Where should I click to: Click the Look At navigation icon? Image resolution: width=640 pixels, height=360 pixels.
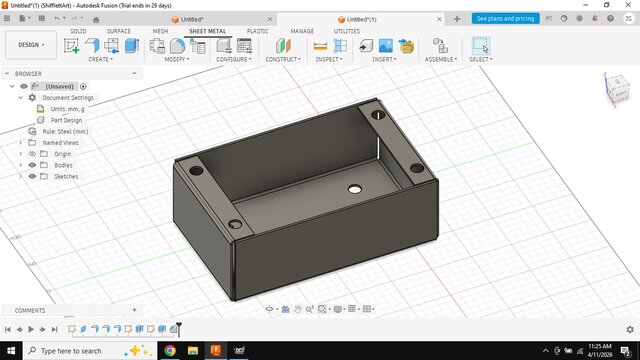tap(285, 309)
